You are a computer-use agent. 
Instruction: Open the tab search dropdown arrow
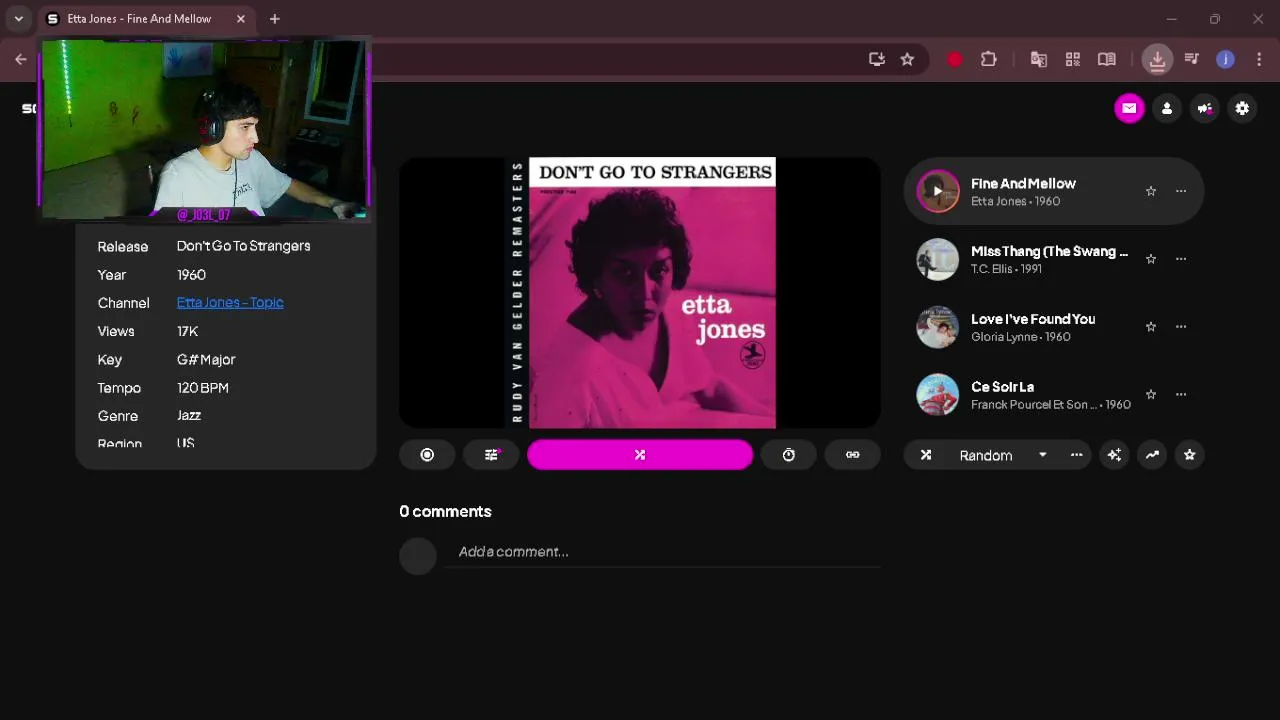[x=18, y=18]
